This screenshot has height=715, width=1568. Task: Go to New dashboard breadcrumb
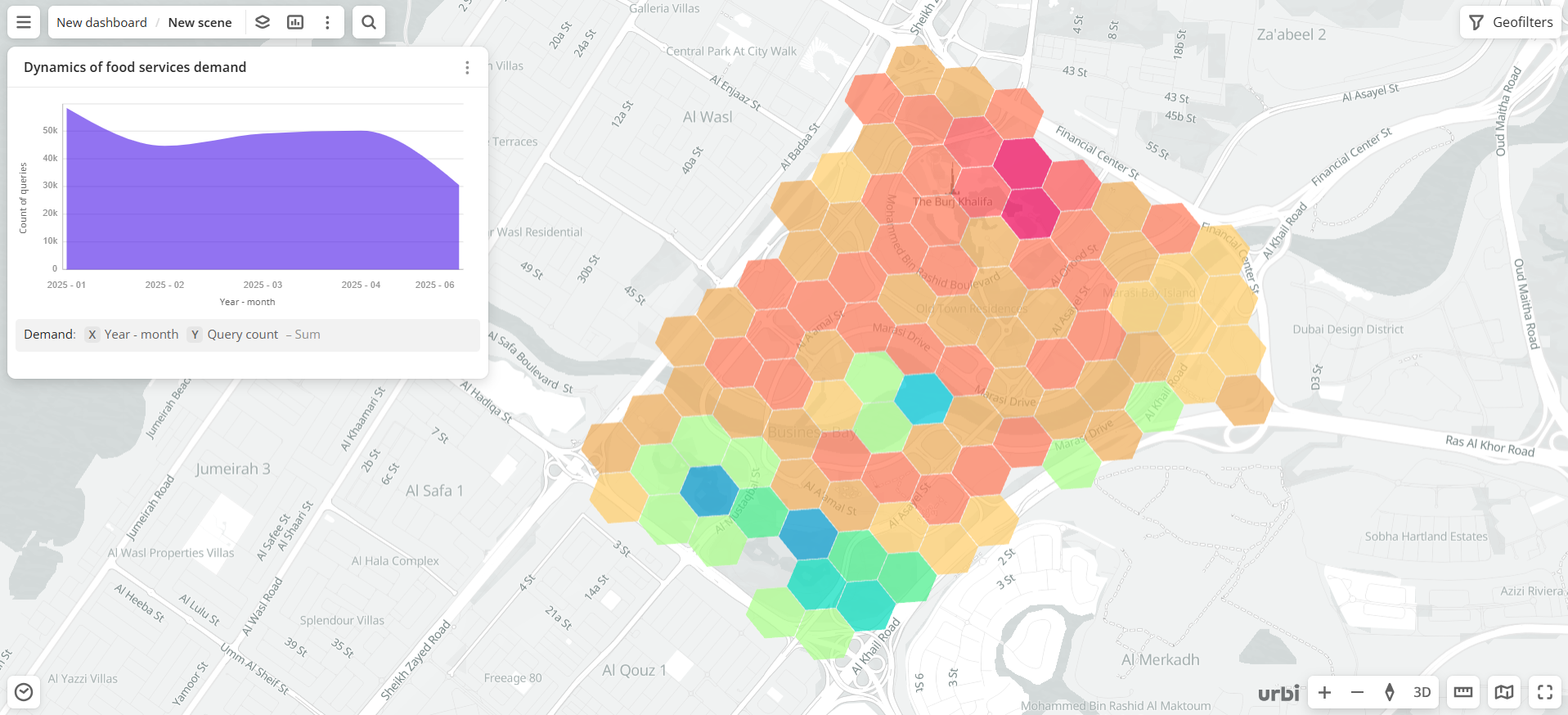101,22
